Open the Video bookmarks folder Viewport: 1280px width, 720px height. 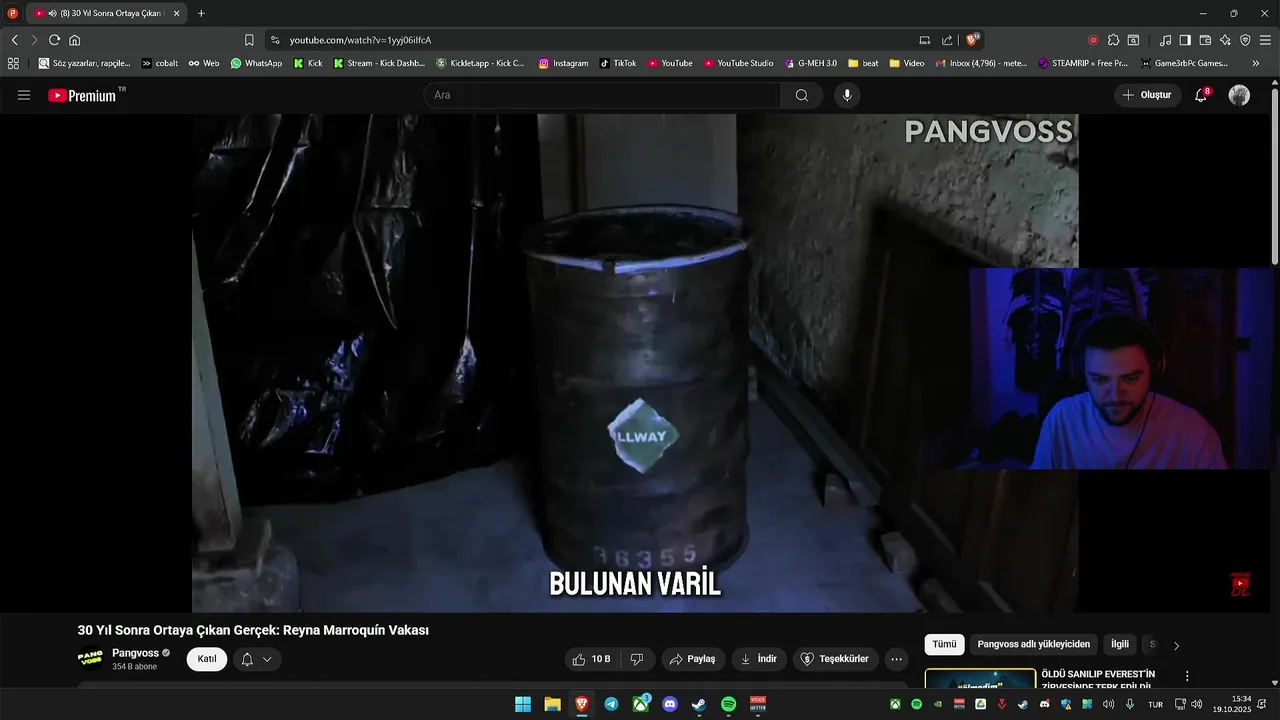(x=907, y=63)
